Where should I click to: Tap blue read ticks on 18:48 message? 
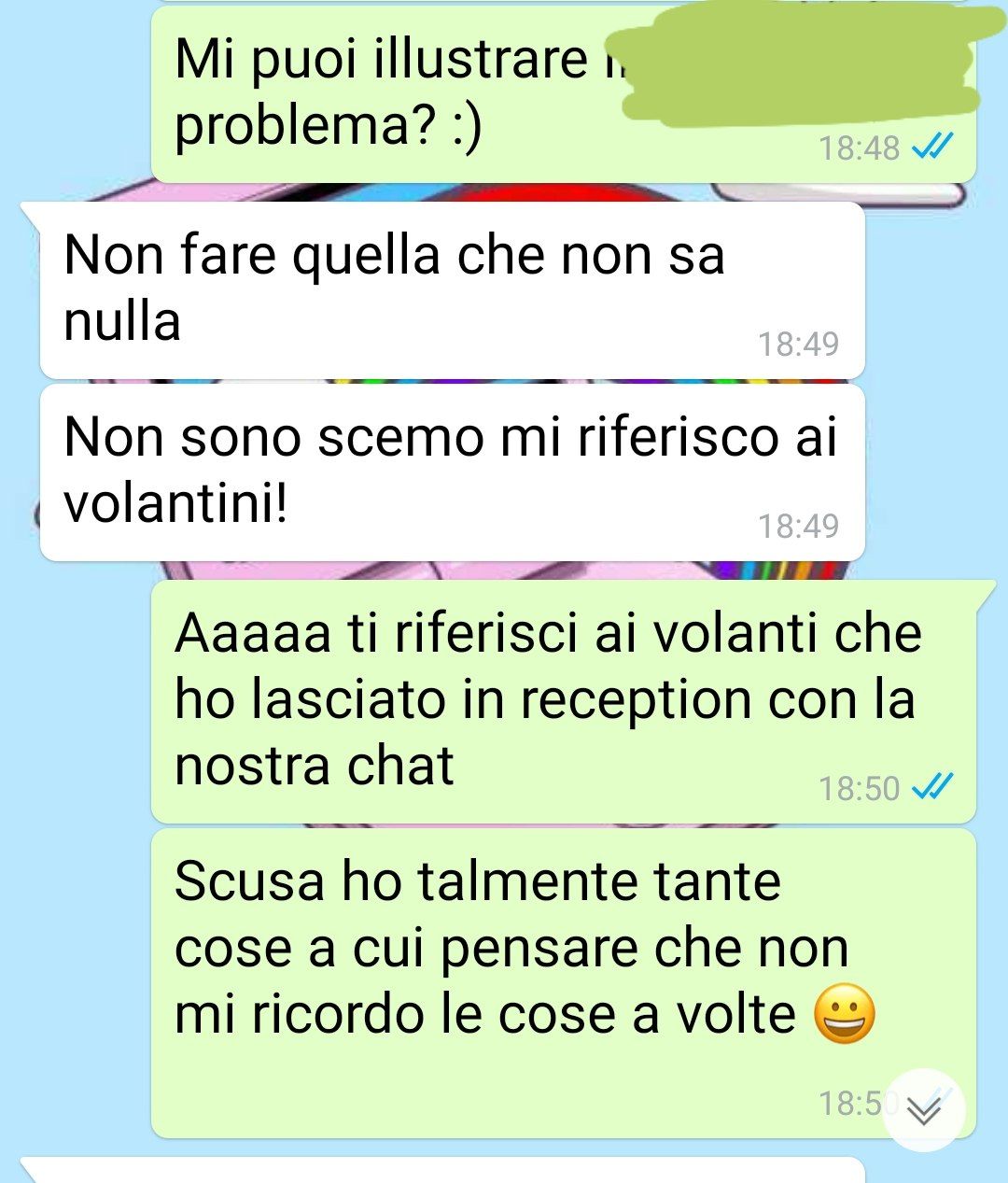tap(931, 147)
